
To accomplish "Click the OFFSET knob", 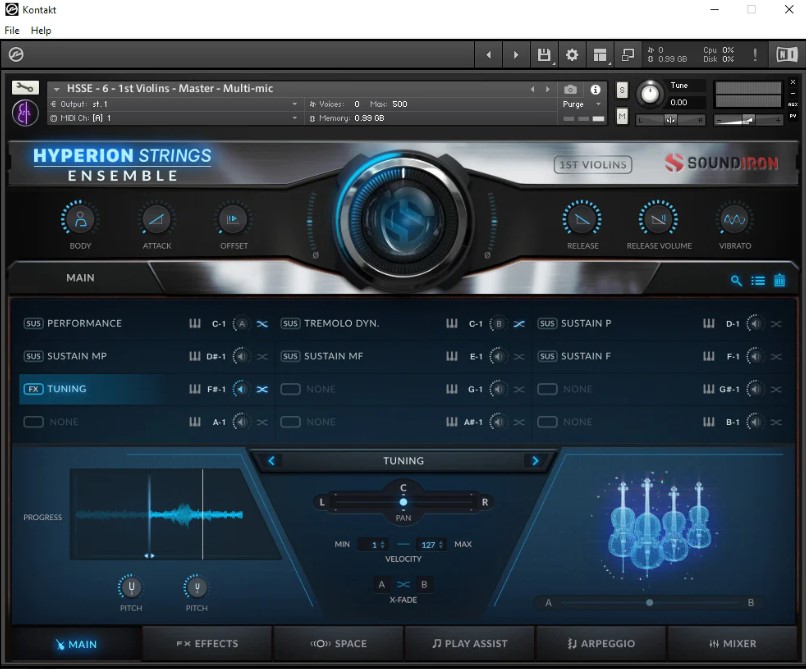I will pyautogui.click(x=233, y=219).
